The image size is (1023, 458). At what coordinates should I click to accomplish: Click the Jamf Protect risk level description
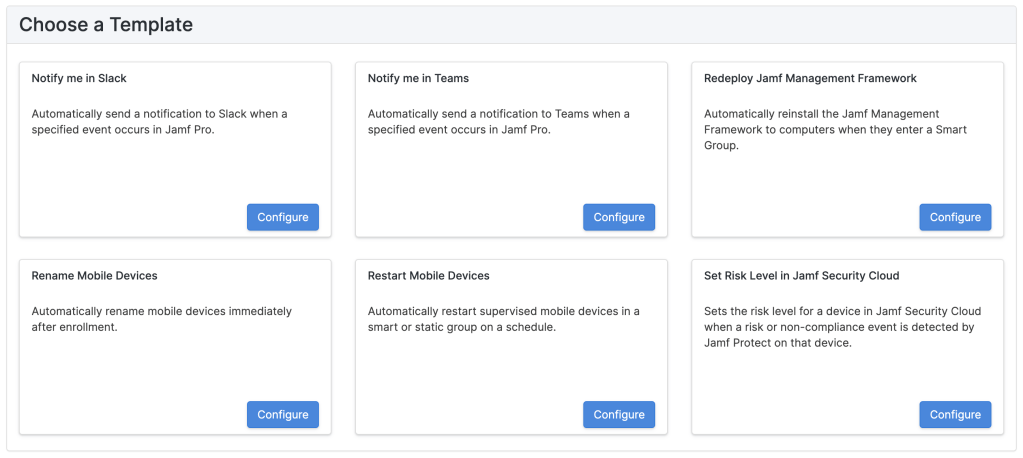pos(838,327)
